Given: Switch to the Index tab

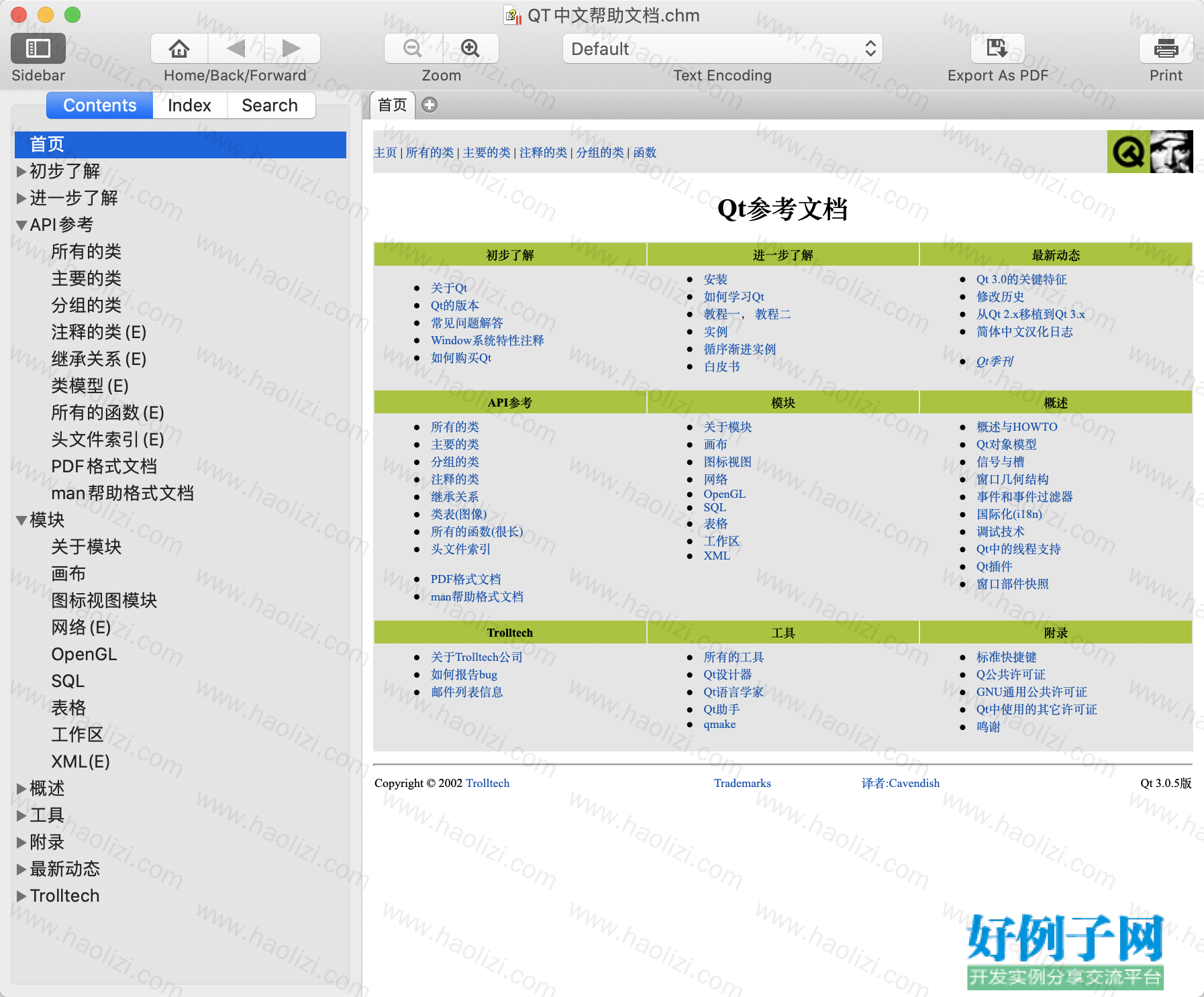Looking at the screenshot, I should (x=189, y=105).
